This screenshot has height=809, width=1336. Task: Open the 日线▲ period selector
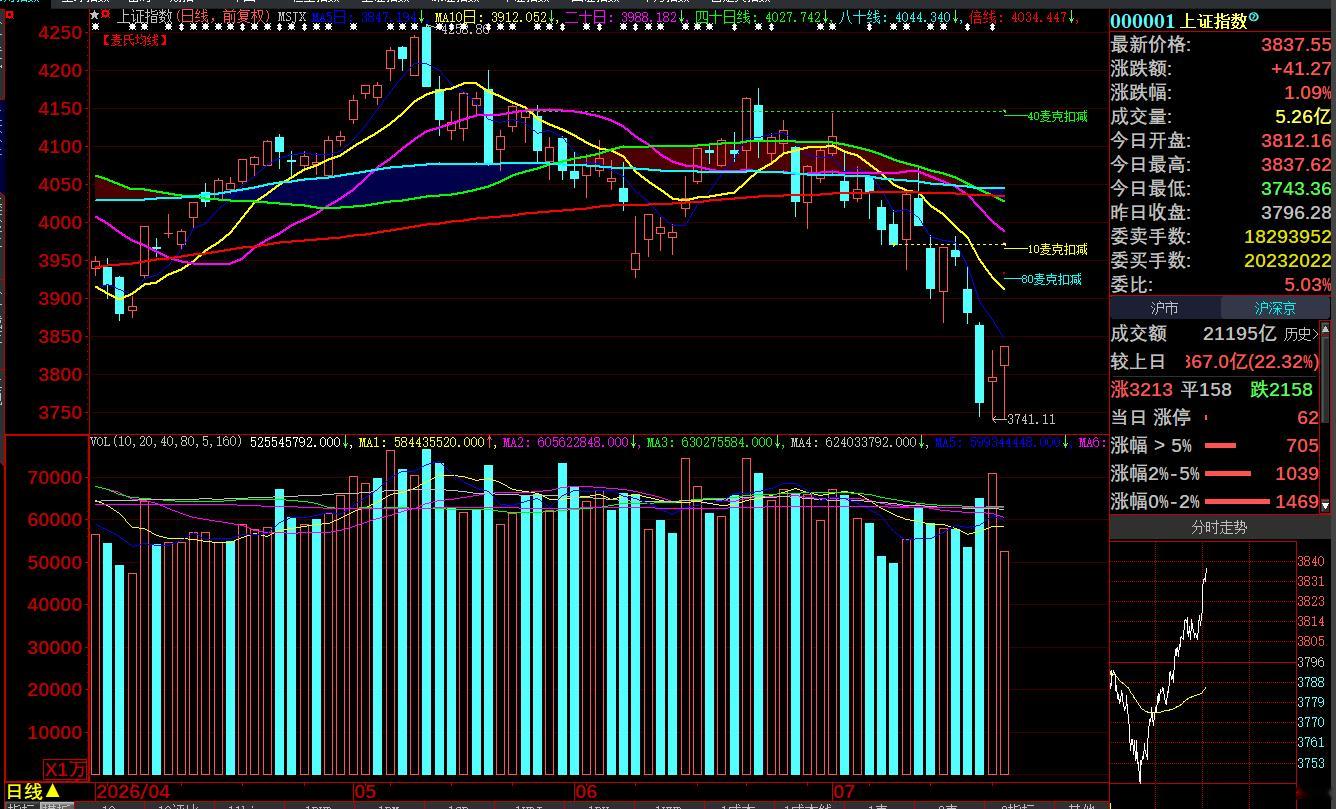coord(33,792)
